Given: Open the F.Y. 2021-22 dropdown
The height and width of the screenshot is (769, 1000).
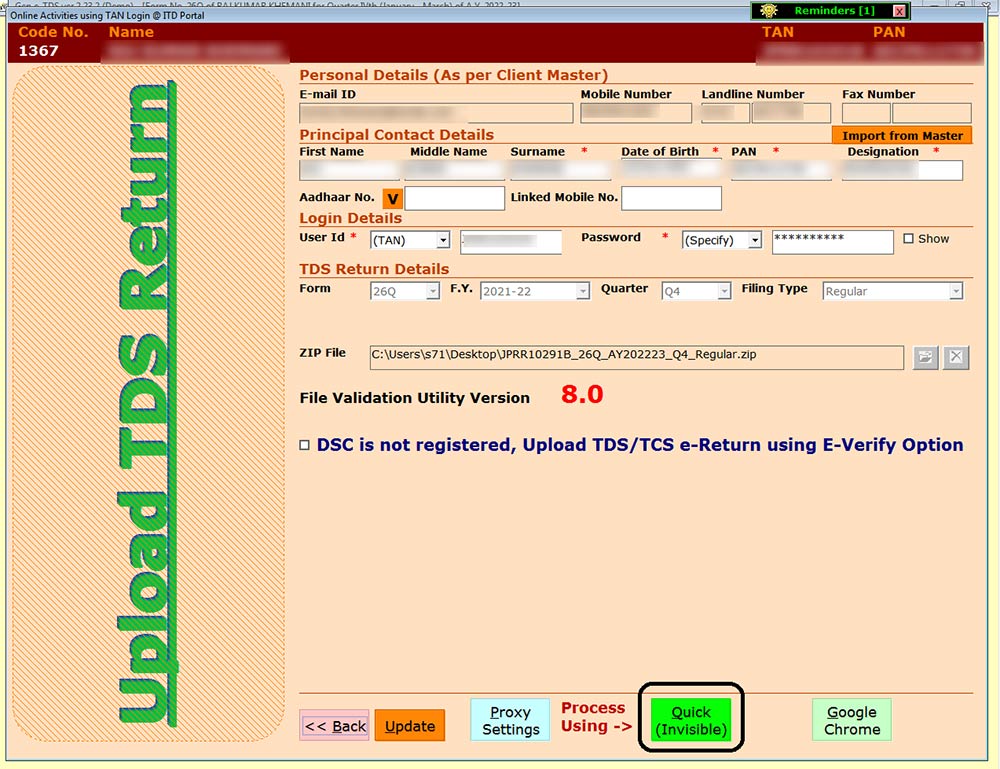Looking at the screenshot, I should coord(582,292).
